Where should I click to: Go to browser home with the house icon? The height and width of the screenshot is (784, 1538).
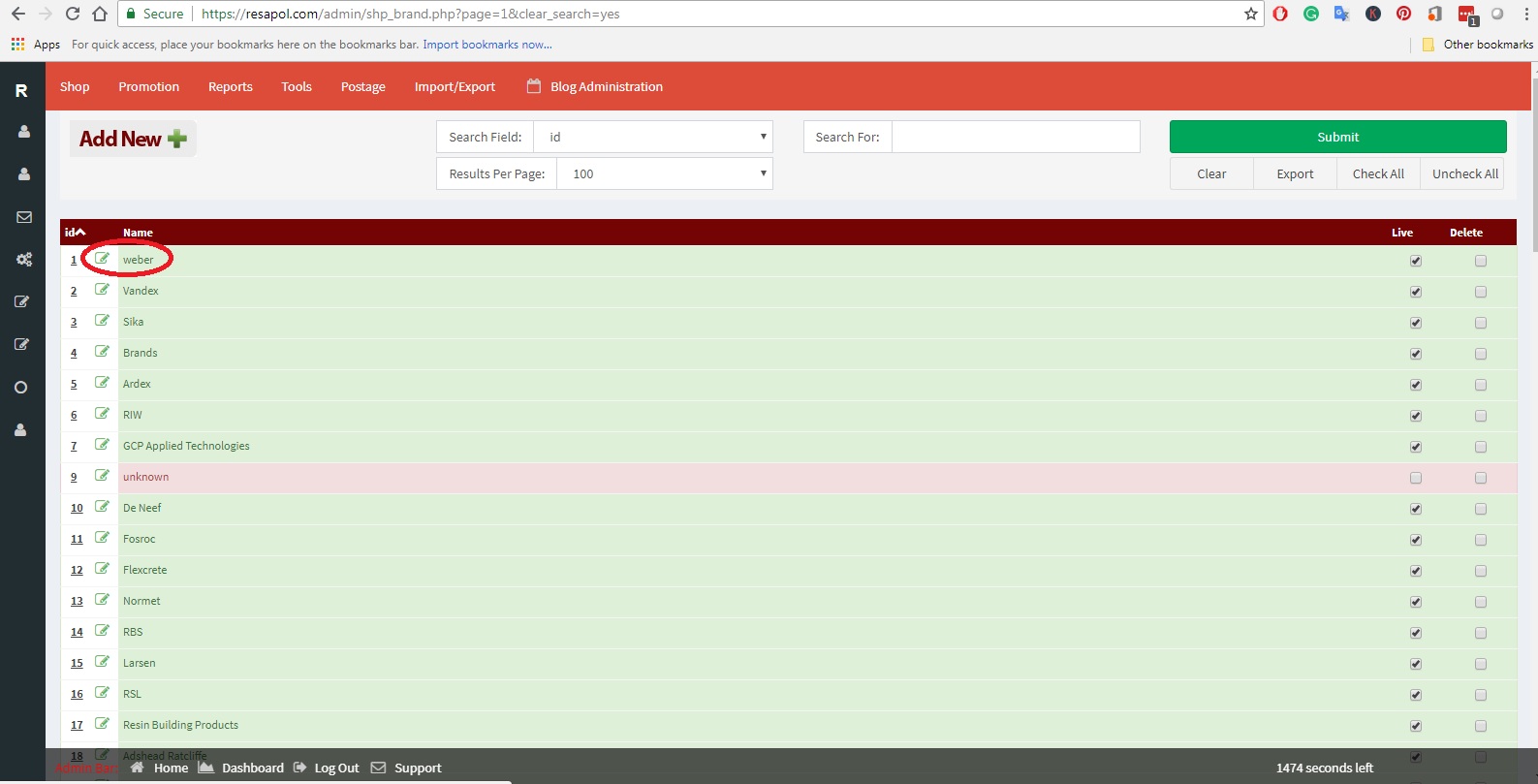[x=100, y=14]
